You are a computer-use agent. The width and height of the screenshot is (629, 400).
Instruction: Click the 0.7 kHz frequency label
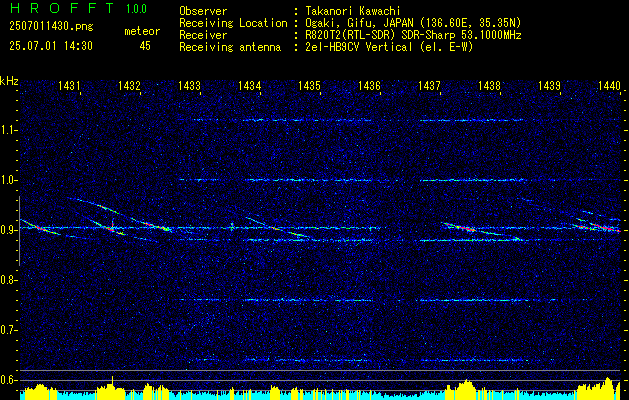point(8,330)
